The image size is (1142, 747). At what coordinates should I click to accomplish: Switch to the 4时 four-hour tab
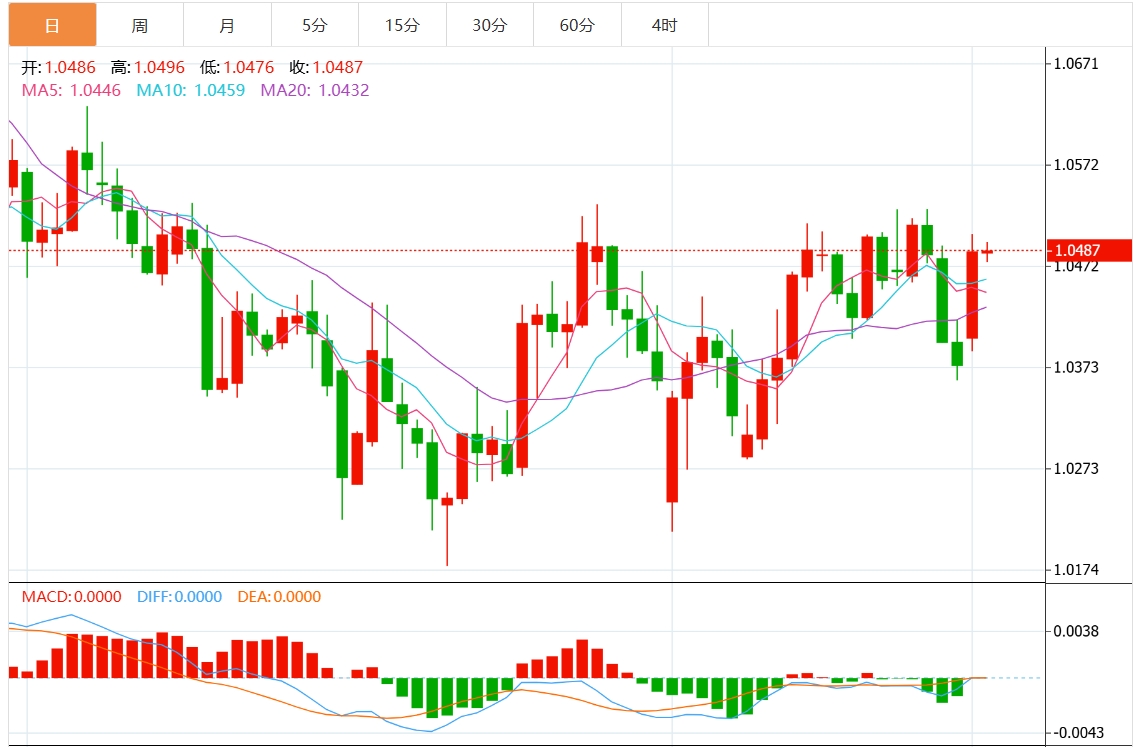pos(664,25)
